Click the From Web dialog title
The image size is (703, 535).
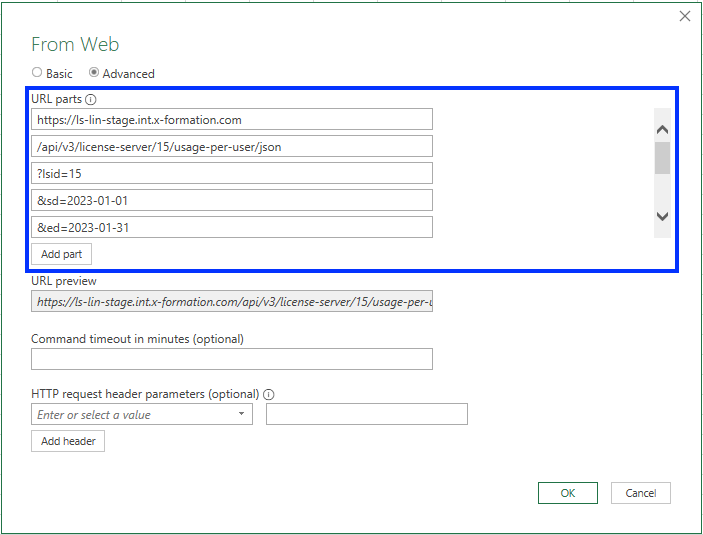(x=75, y=44)
